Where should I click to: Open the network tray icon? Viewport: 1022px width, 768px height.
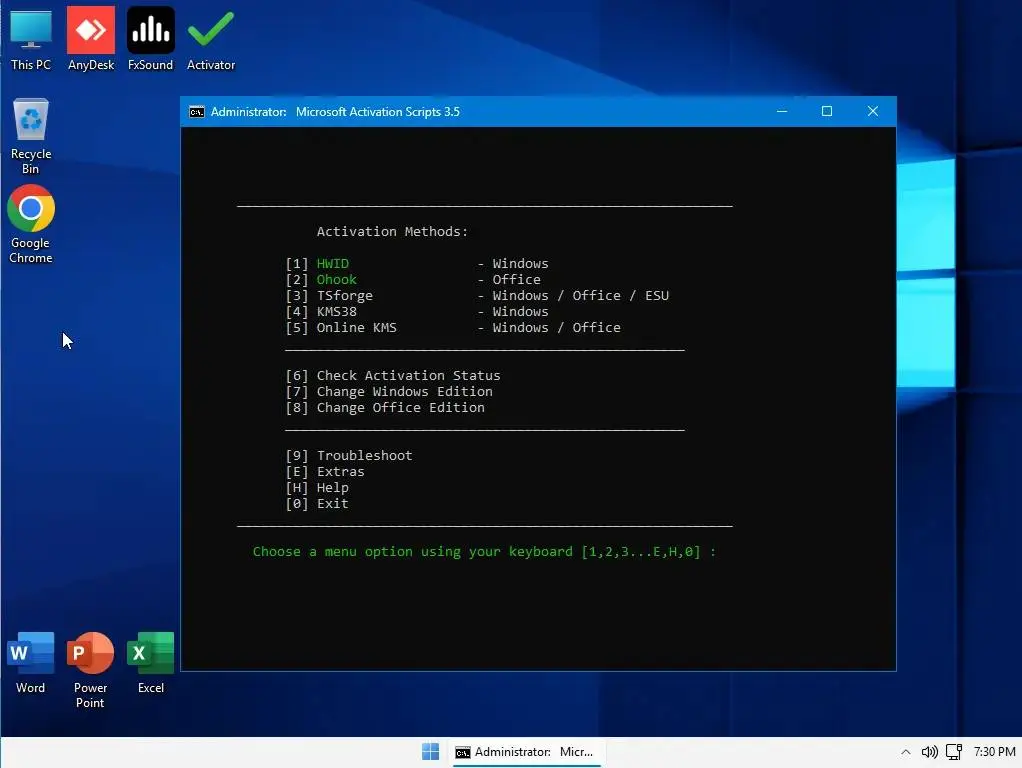[954, 752]
